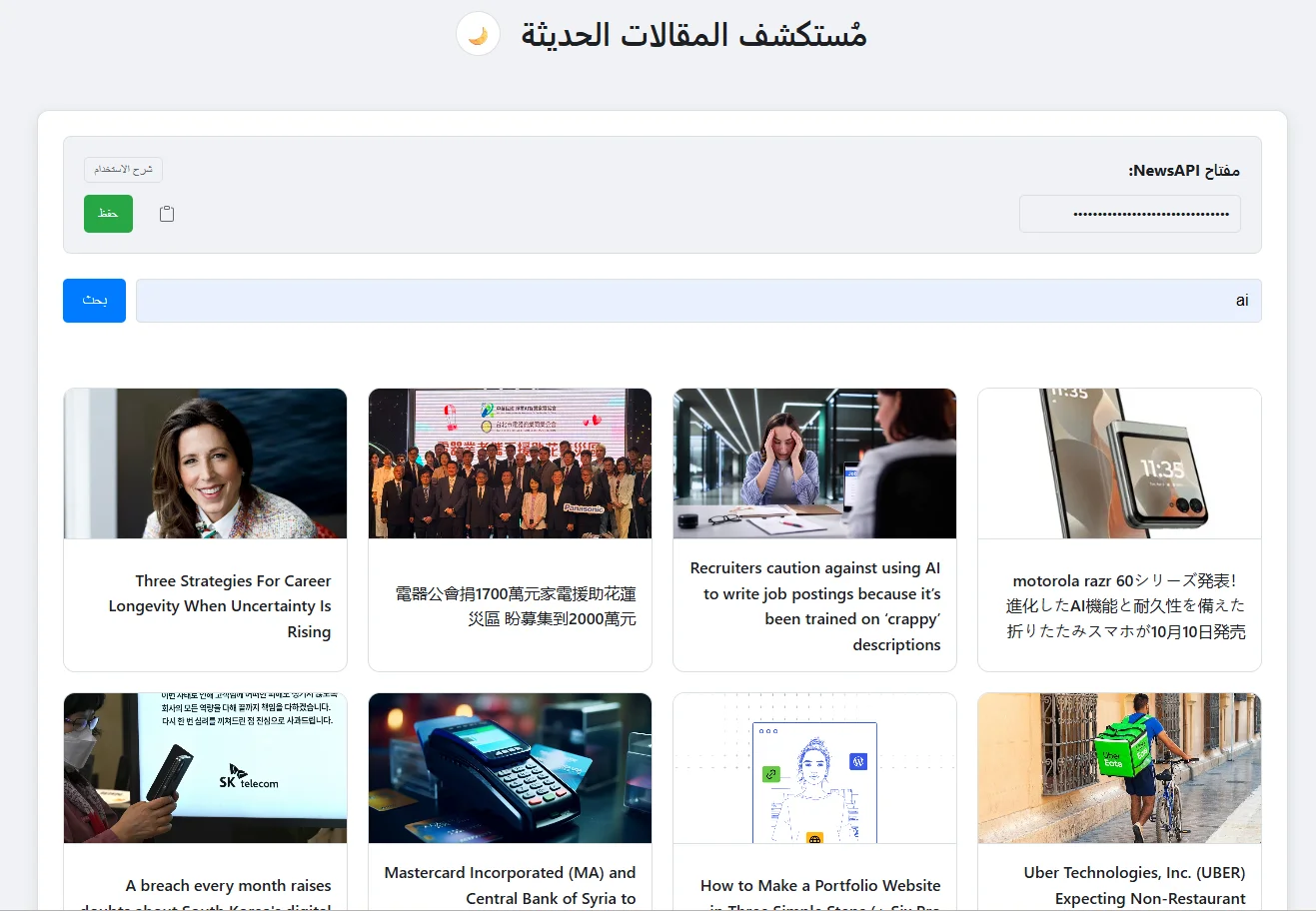Open 'Three Strategies For Career Longevity' headline

[220, 606]
